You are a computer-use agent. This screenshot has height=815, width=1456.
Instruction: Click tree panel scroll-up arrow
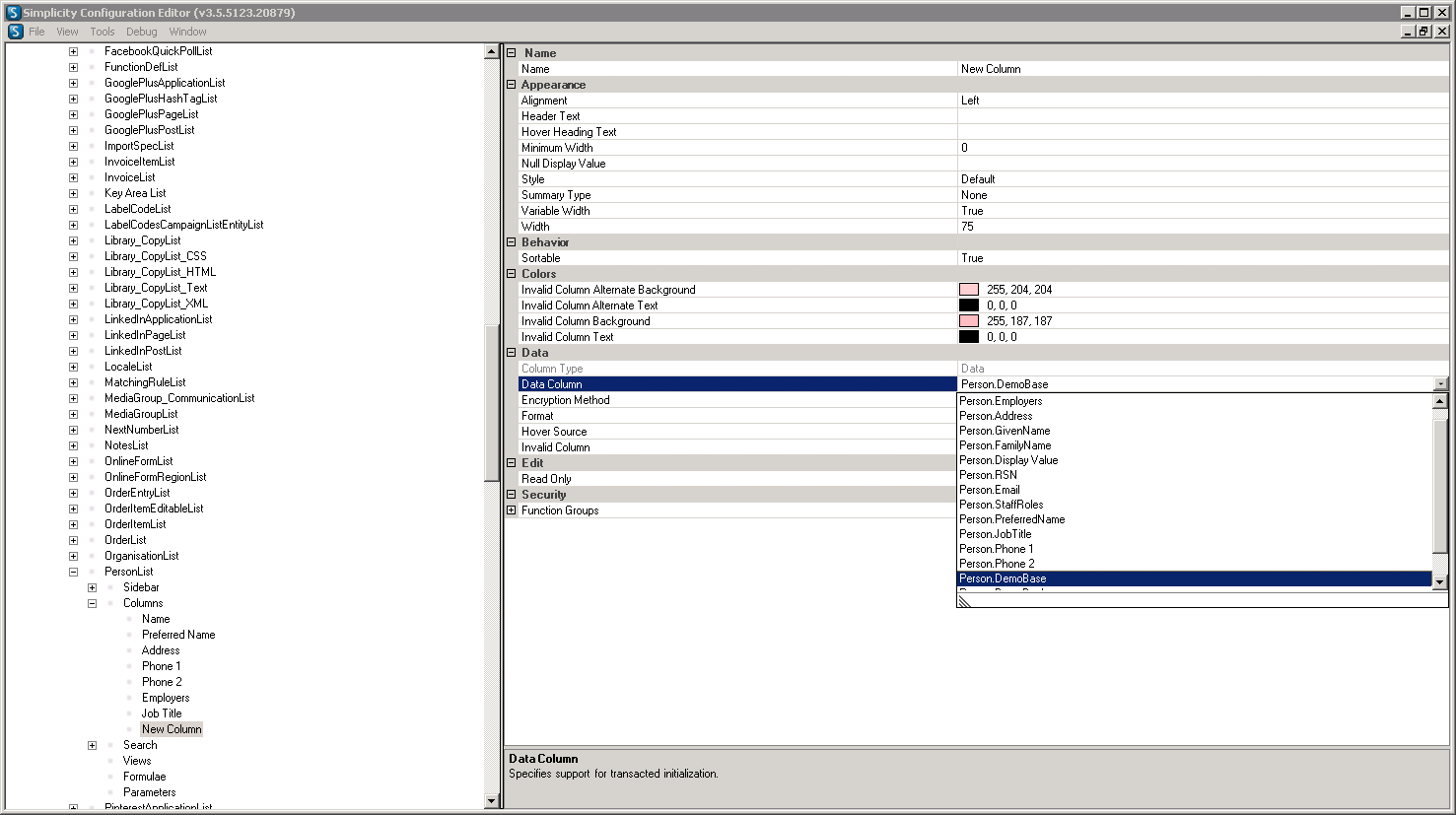click(492, 51)
